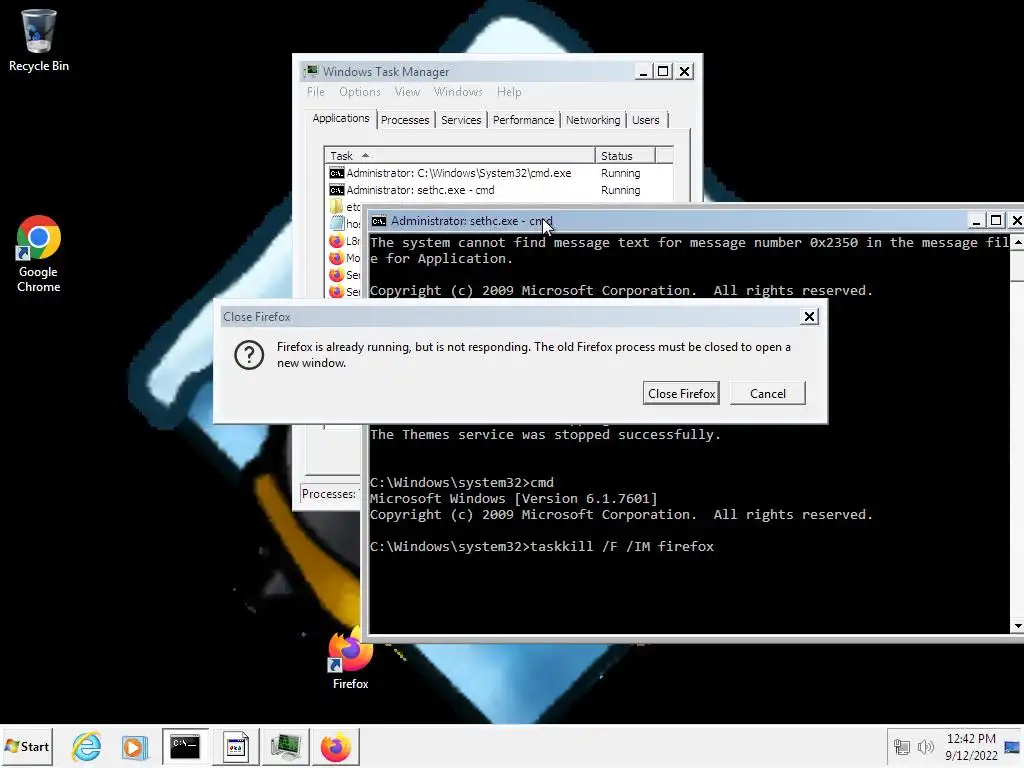Switch to the Processes tab

click(405, 120)
